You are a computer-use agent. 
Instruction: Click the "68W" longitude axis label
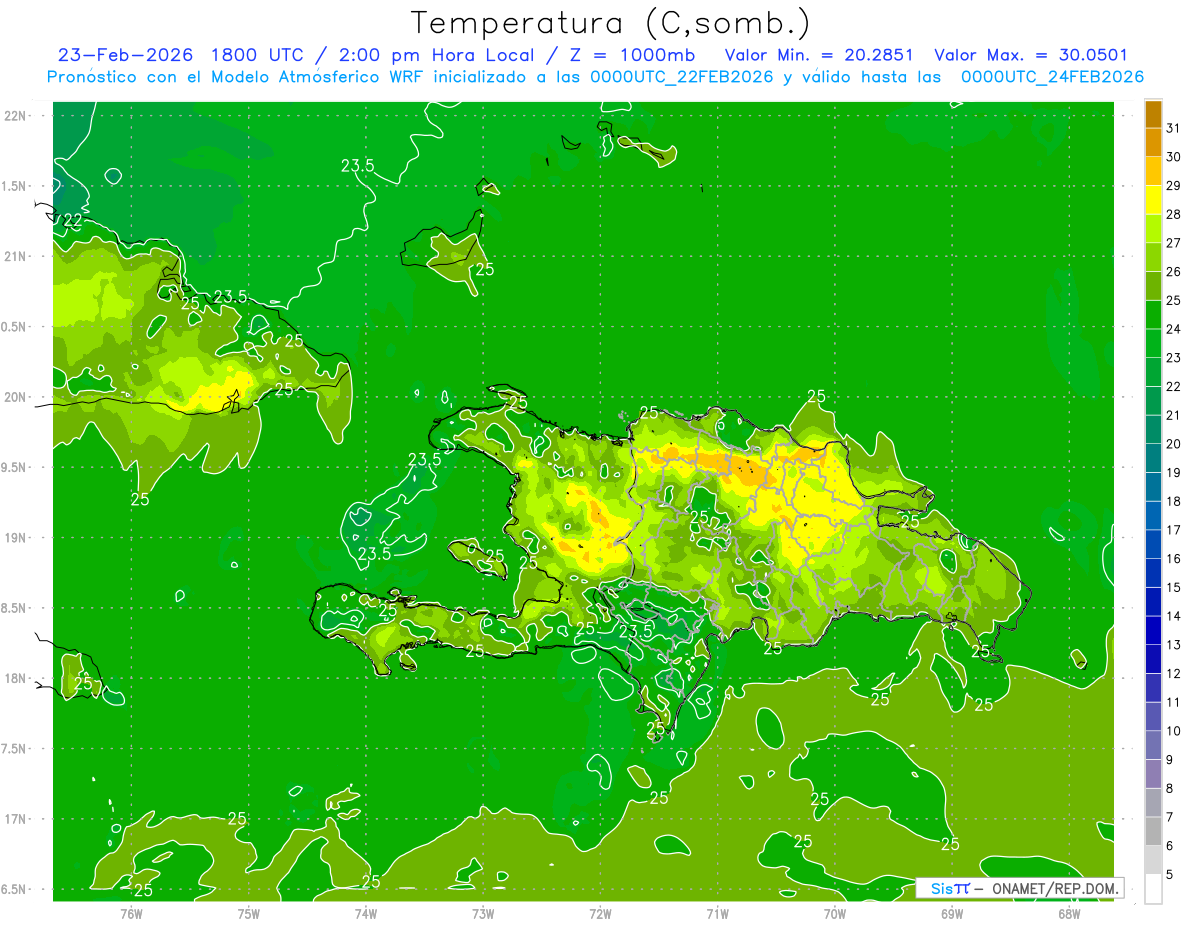point(1069,913)
